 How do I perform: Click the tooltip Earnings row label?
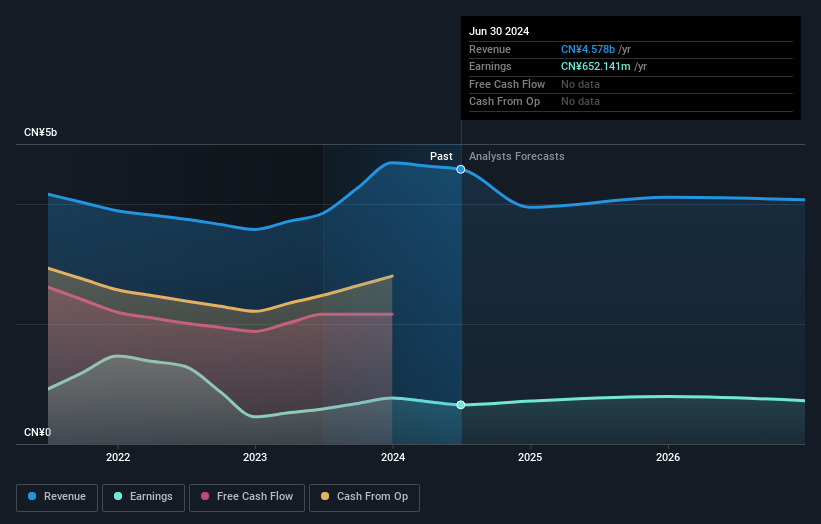pos(490,66)
